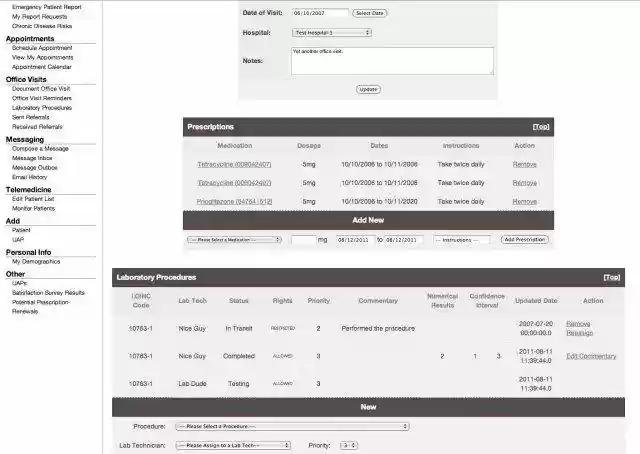640x454 pixels.
Task: Open My Report Requests
Action: (x=40, y=17)
